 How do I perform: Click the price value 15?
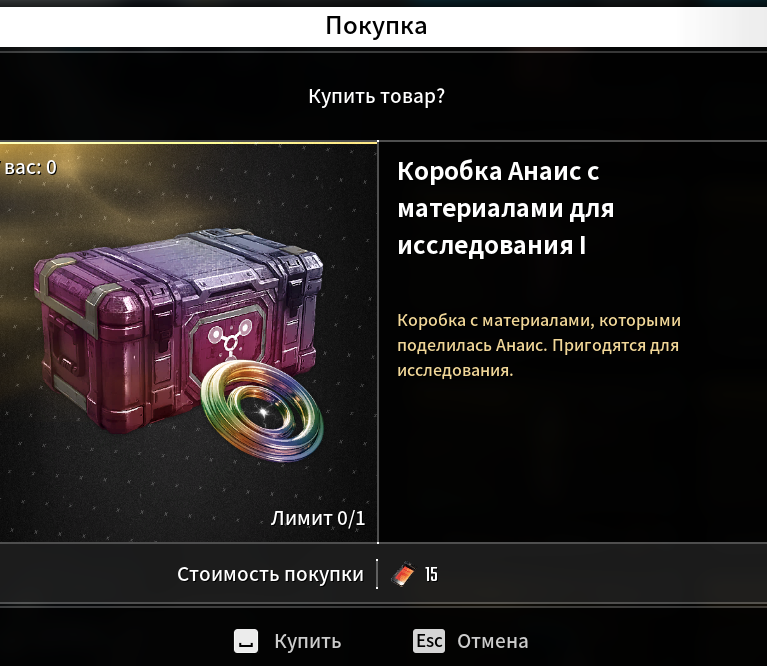[431, 575]
